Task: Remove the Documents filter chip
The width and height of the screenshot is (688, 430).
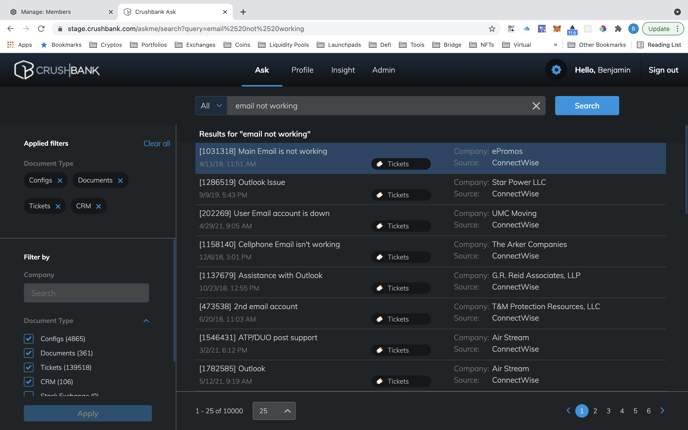Action: point(120,180)
